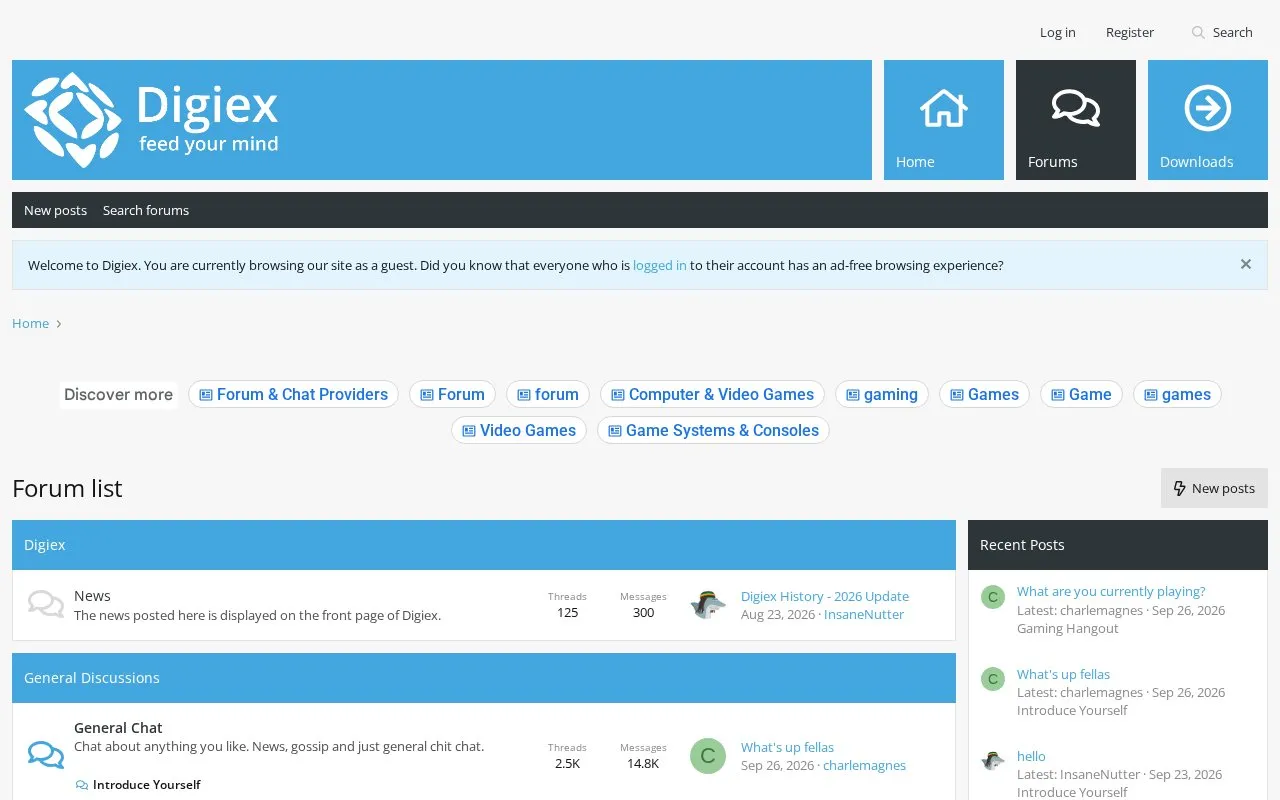
Task: Open 'Game Systems & Consoles' discover tag
Action: [713, 430]
